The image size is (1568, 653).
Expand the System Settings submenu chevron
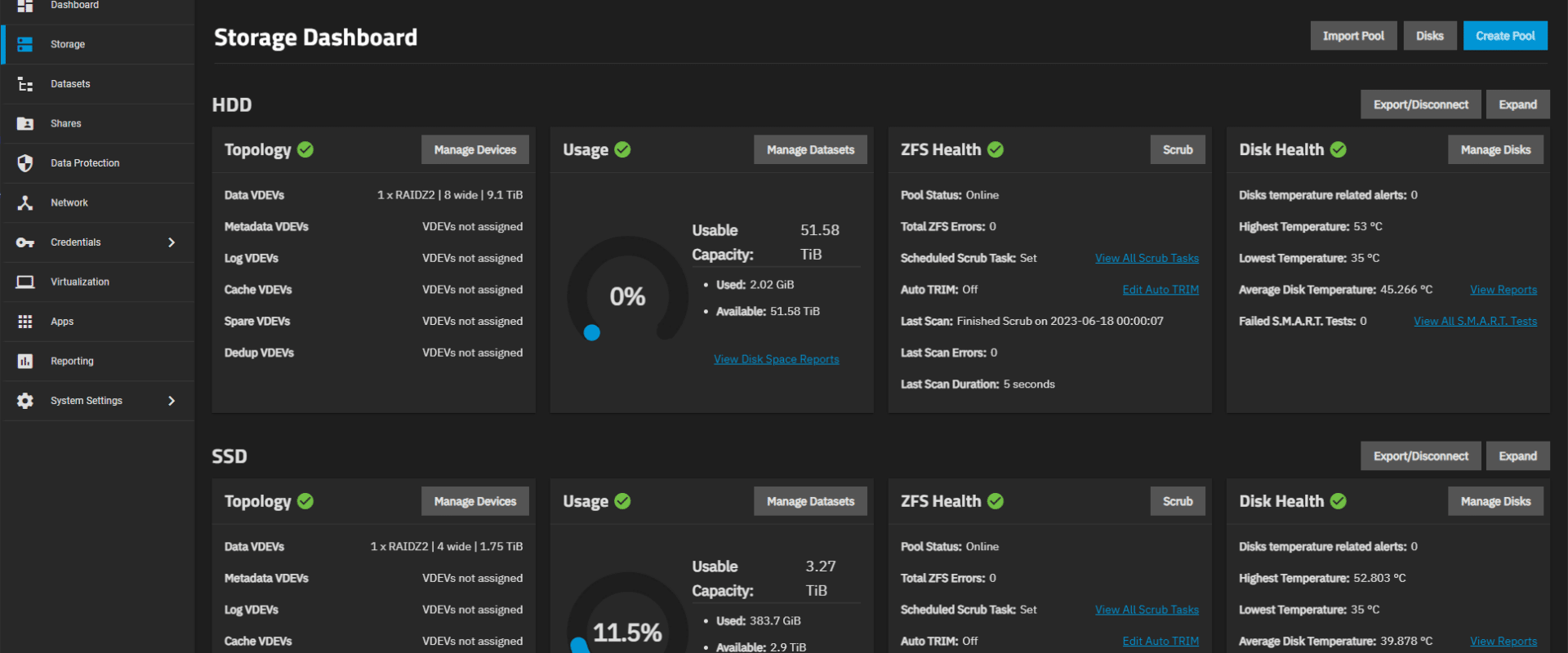pos(171,401)
